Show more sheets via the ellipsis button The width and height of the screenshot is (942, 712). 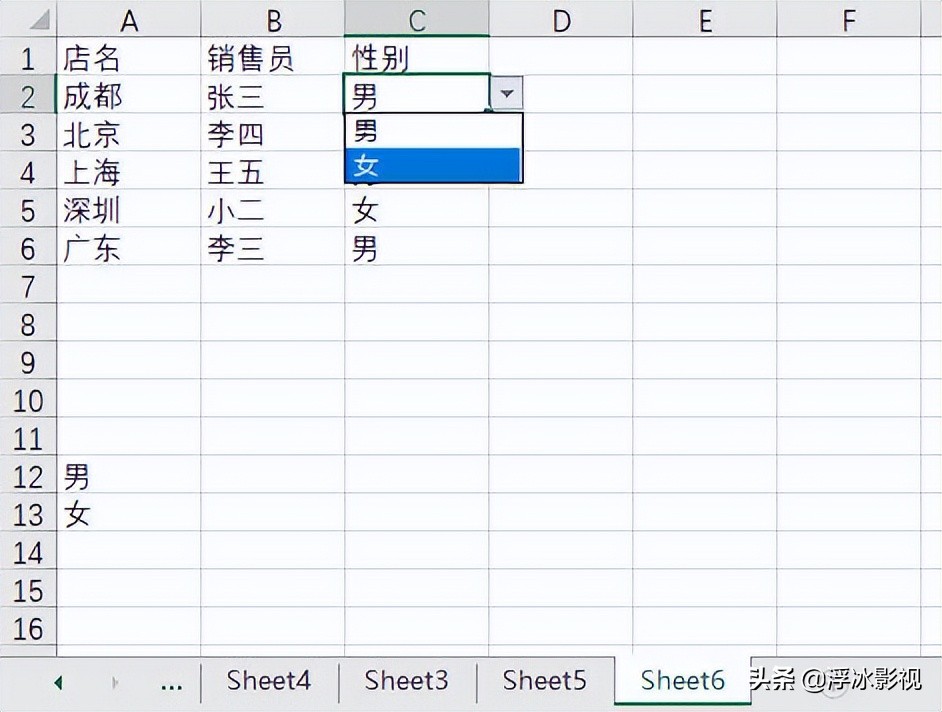click(171, 683)
